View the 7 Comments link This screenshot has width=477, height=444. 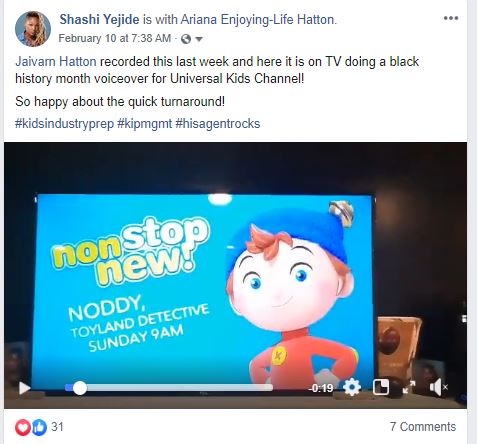click(x=423, y=427)
